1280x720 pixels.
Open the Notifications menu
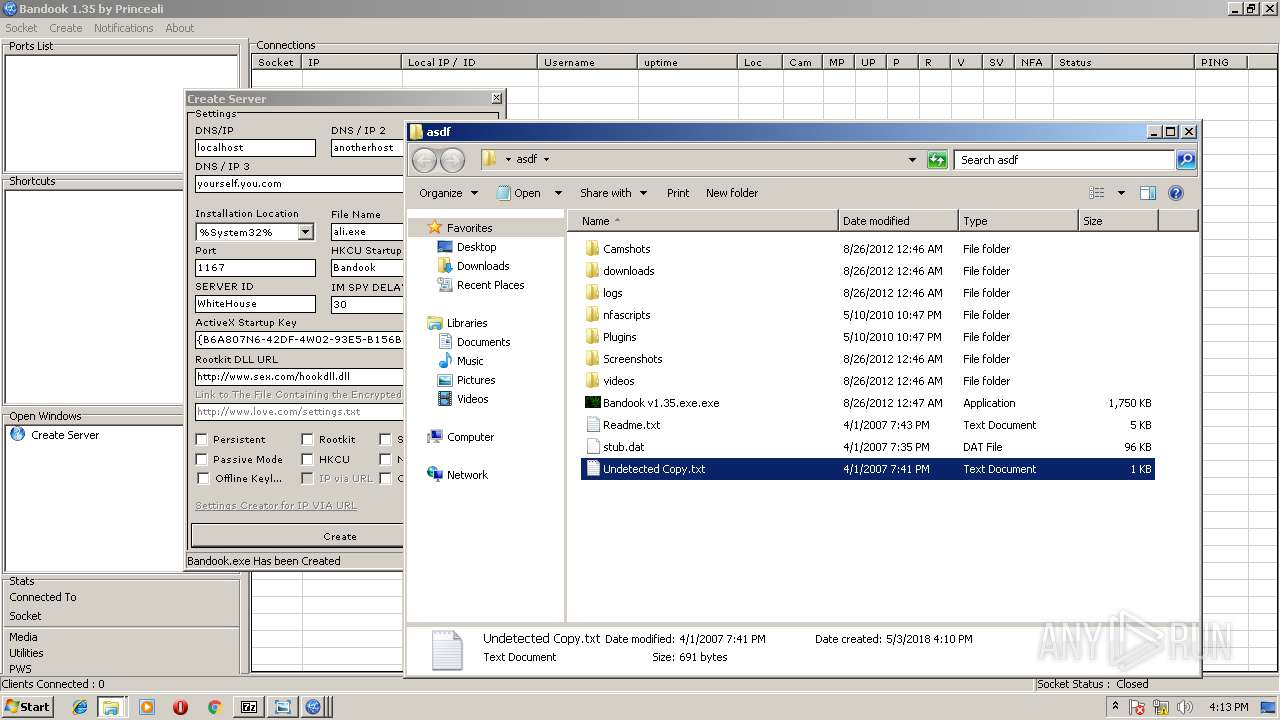pos(123,28)
